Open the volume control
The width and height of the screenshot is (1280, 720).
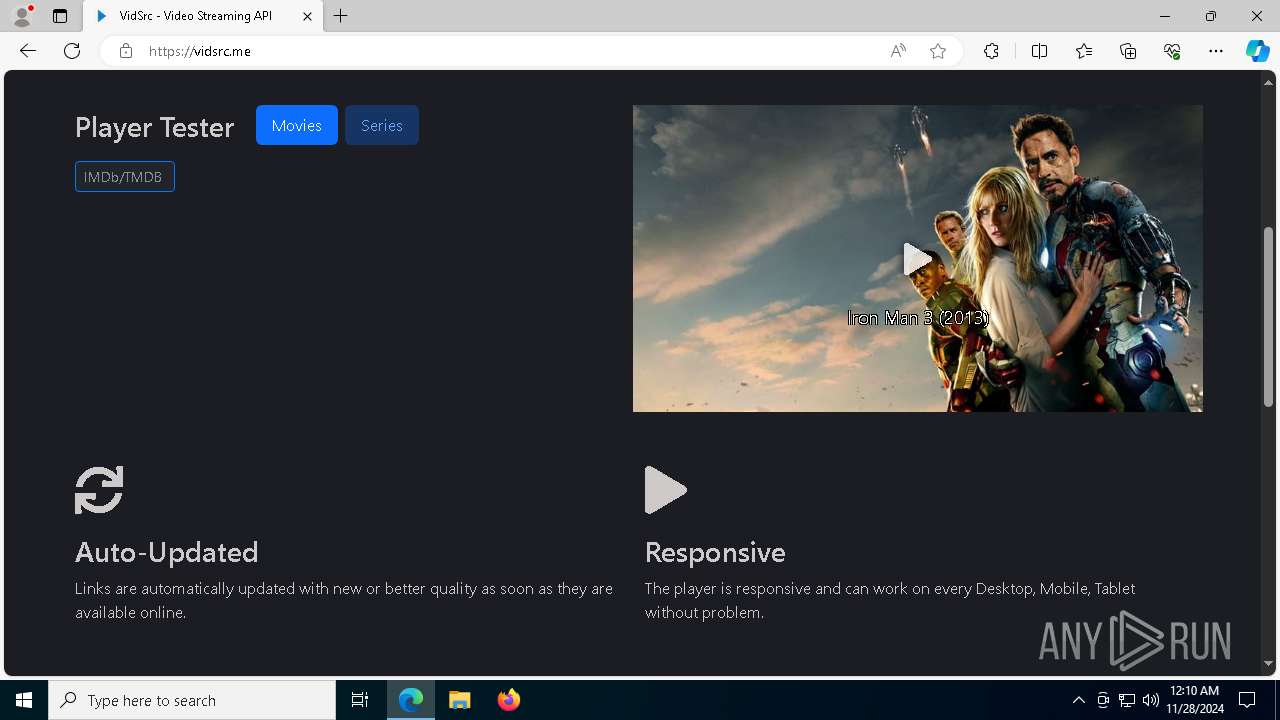1151,700
